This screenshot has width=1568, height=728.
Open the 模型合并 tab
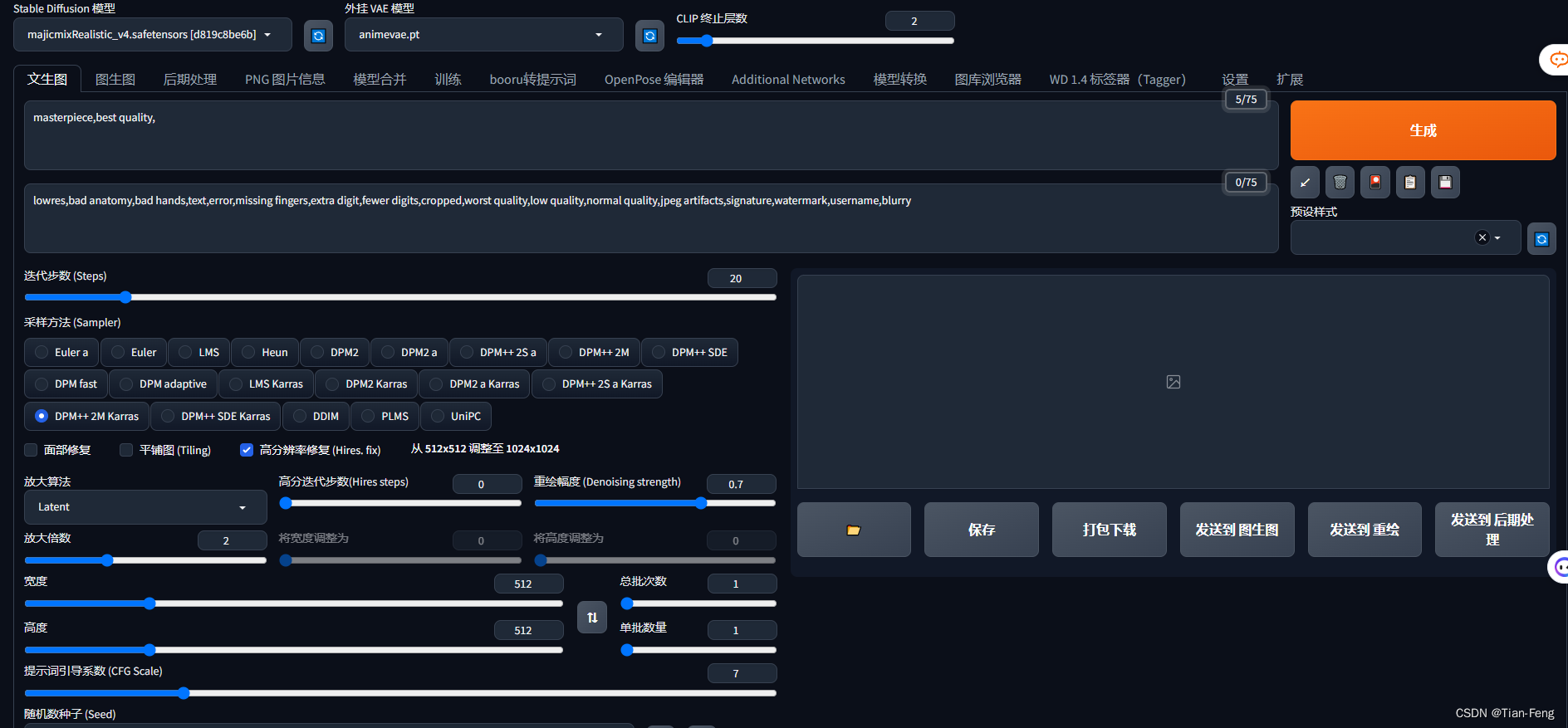(x=380, y=79)
